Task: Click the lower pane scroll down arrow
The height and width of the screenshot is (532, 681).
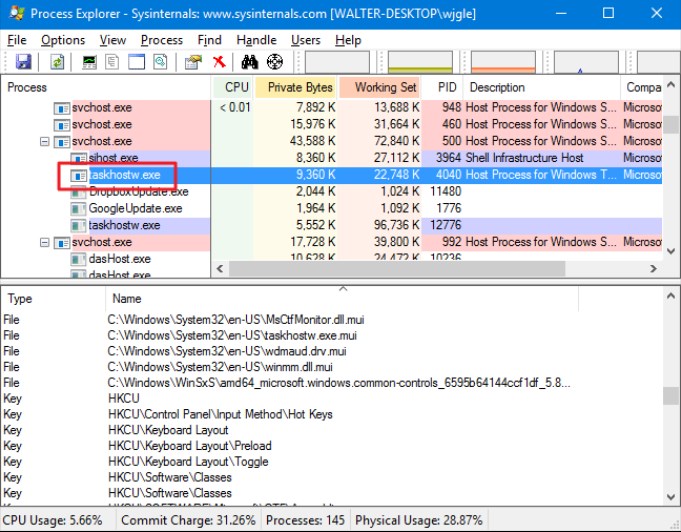Action: pyautogui.click(x=671, y=496)
